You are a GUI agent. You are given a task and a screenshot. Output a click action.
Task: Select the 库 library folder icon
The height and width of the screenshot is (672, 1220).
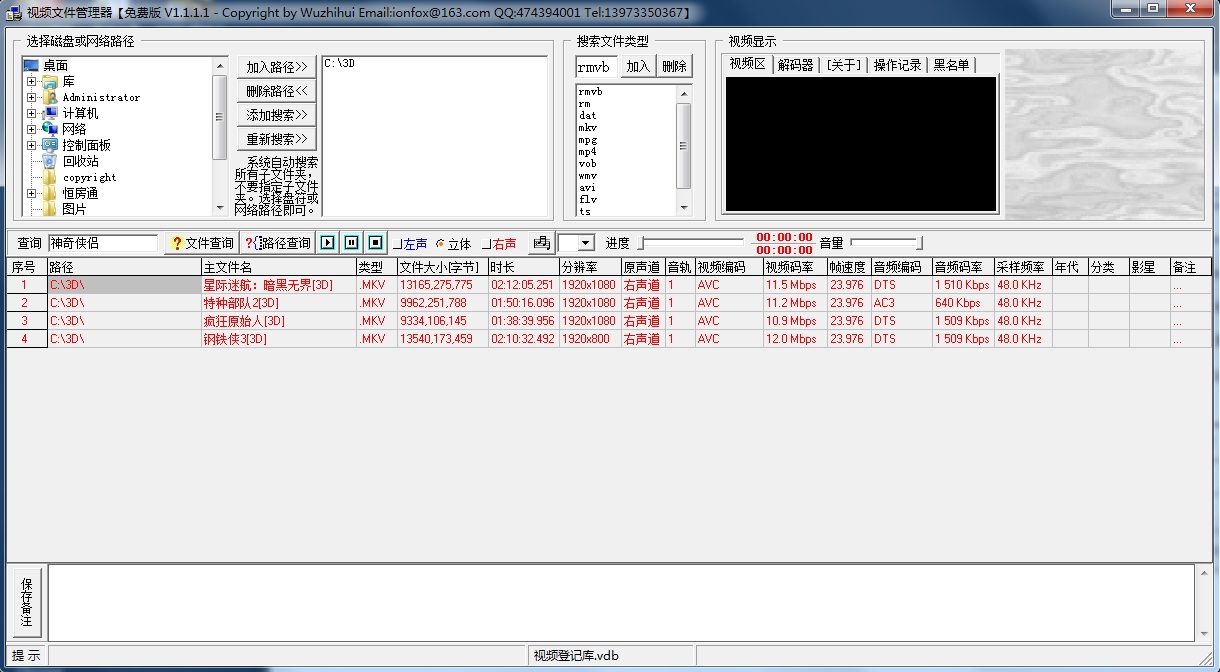(50, 81)
